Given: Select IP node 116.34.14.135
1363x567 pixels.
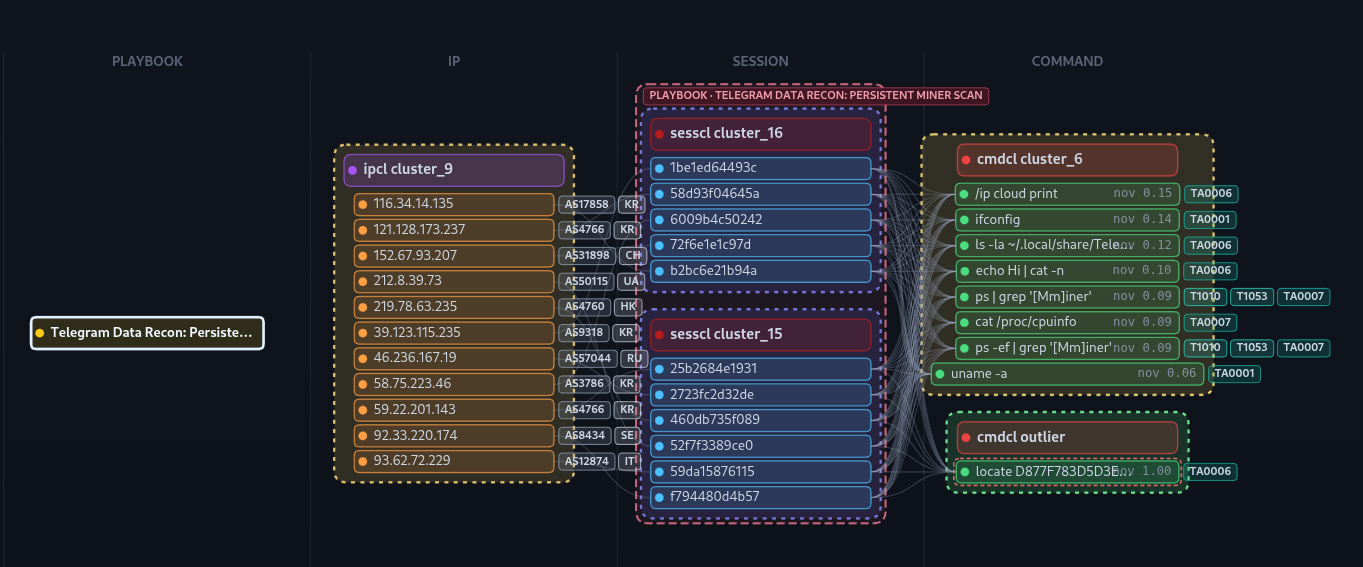Looking at the screenshot, I should pyautogui.click(x=454, y=204).
